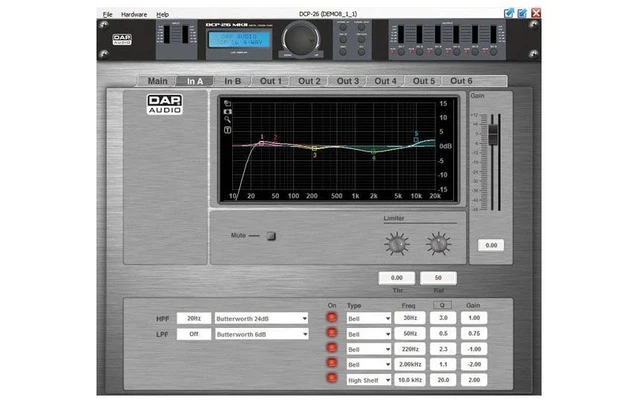Click the 50Hz frequency field

[410, 333]
